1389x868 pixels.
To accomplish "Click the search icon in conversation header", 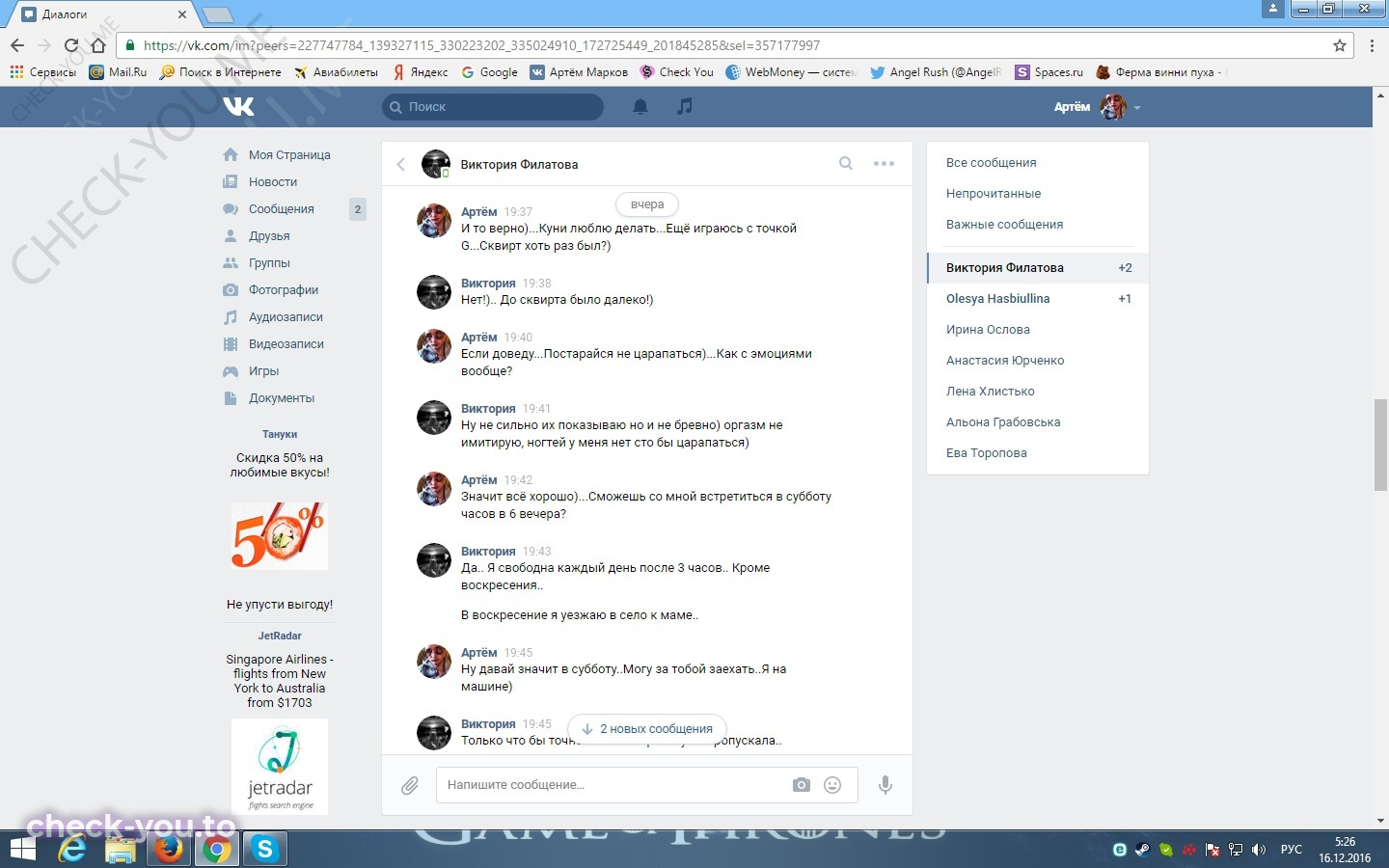I will (x=846, y=164).
